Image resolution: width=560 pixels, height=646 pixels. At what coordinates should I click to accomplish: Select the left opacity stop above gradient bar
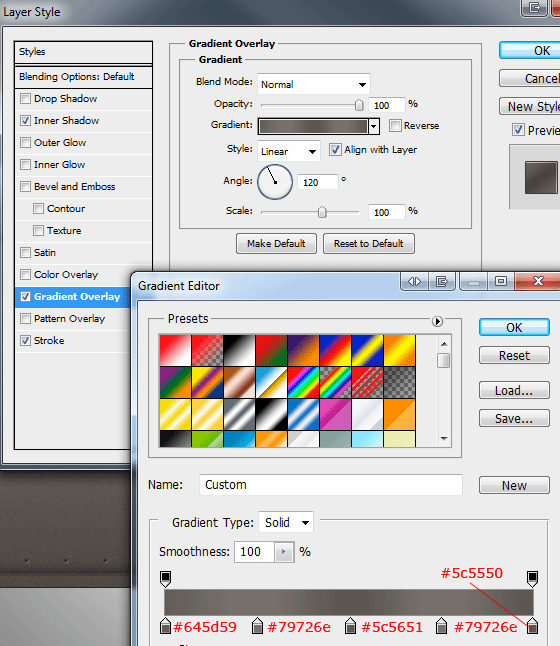coord(165,579)
